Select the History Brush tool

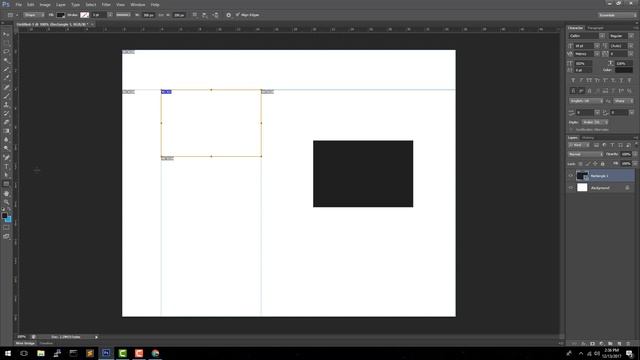pyautogui.click(x=6, y=113)
